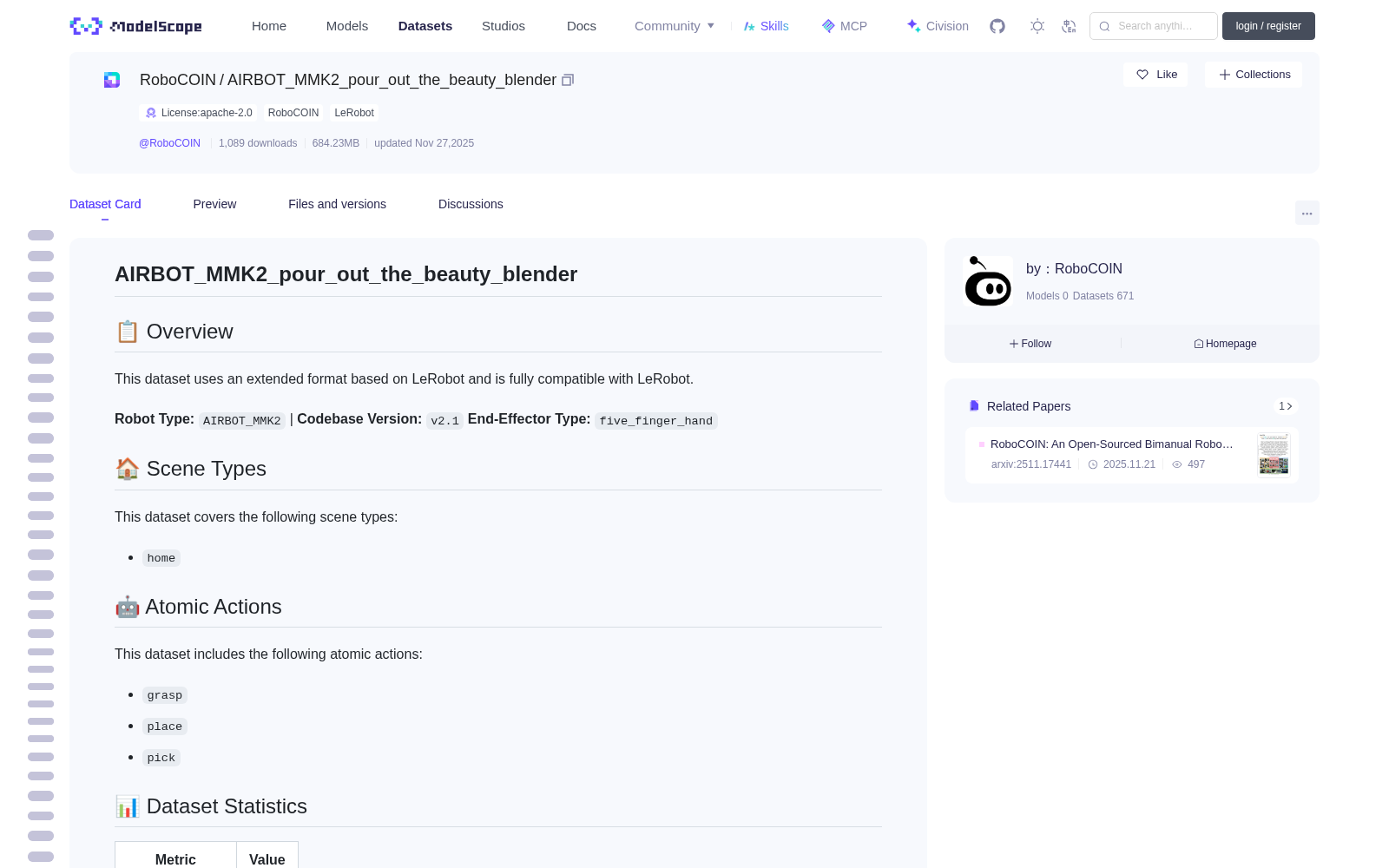
Task: Click the search magnifier icon
Action: (1104, 26)
